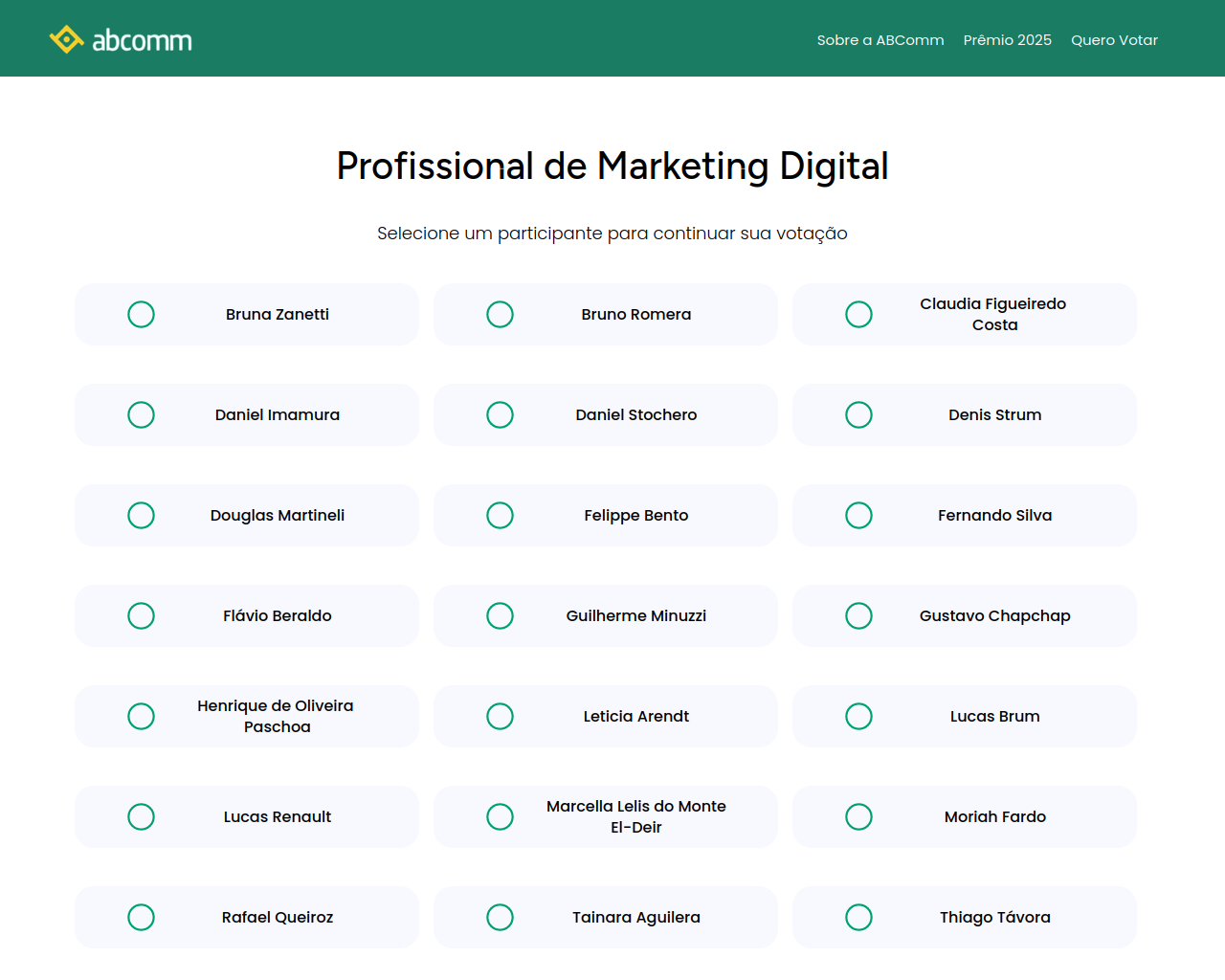Choose Rafael Queiroz radio button
Image resolution: width=1225 pixels, height=980 pixels.
click(x=141, y=917)
